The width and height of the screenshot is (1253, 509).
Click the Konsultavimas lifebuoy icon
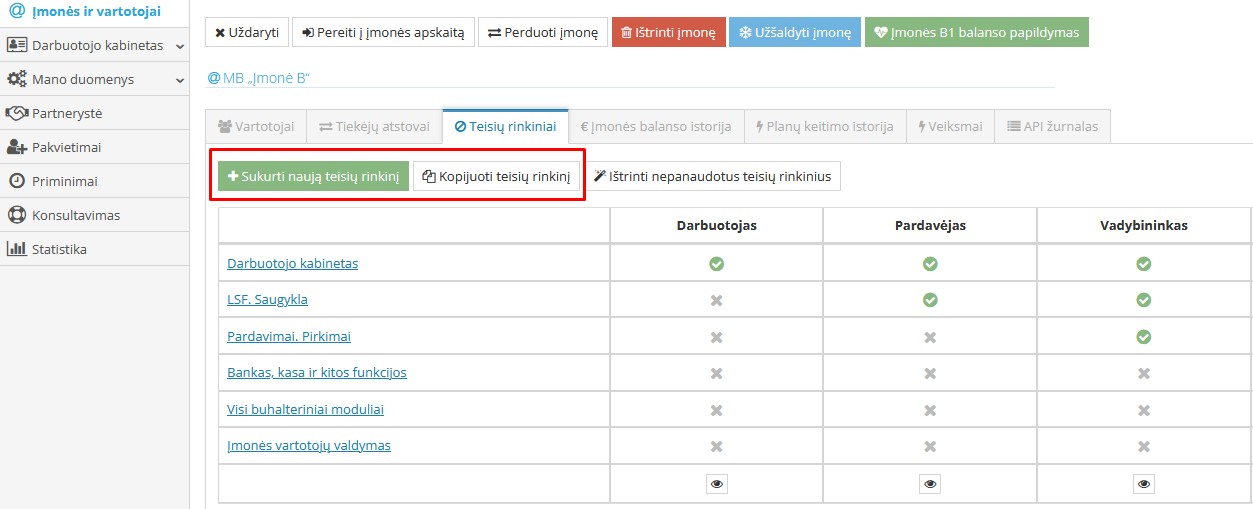[16, 215]
